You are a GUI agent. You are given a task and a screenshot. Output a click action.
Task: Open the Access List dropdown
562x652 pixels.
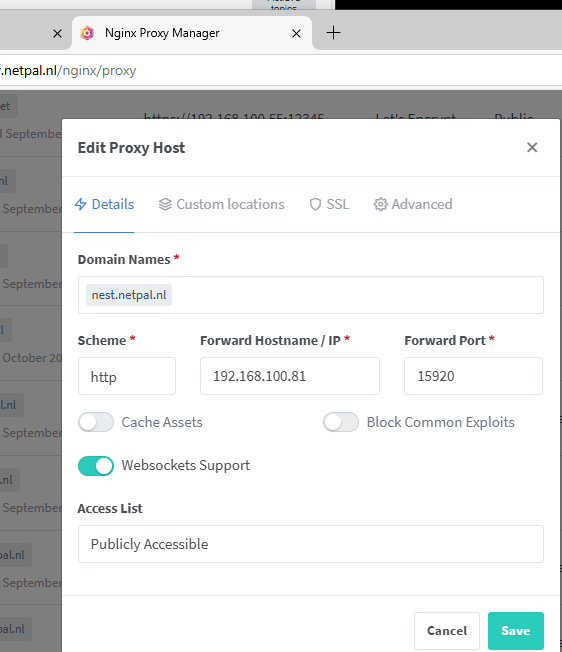click(311, 544)
